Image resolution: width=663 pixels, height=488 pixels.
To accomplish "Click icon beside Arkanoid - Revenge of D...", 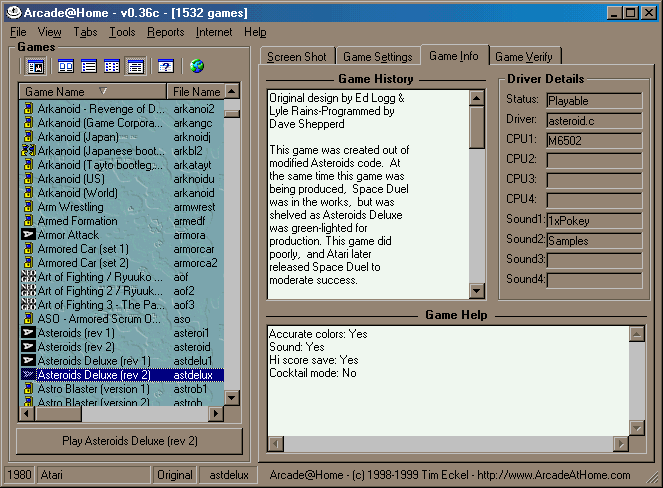I will click(x=28, y=109).
